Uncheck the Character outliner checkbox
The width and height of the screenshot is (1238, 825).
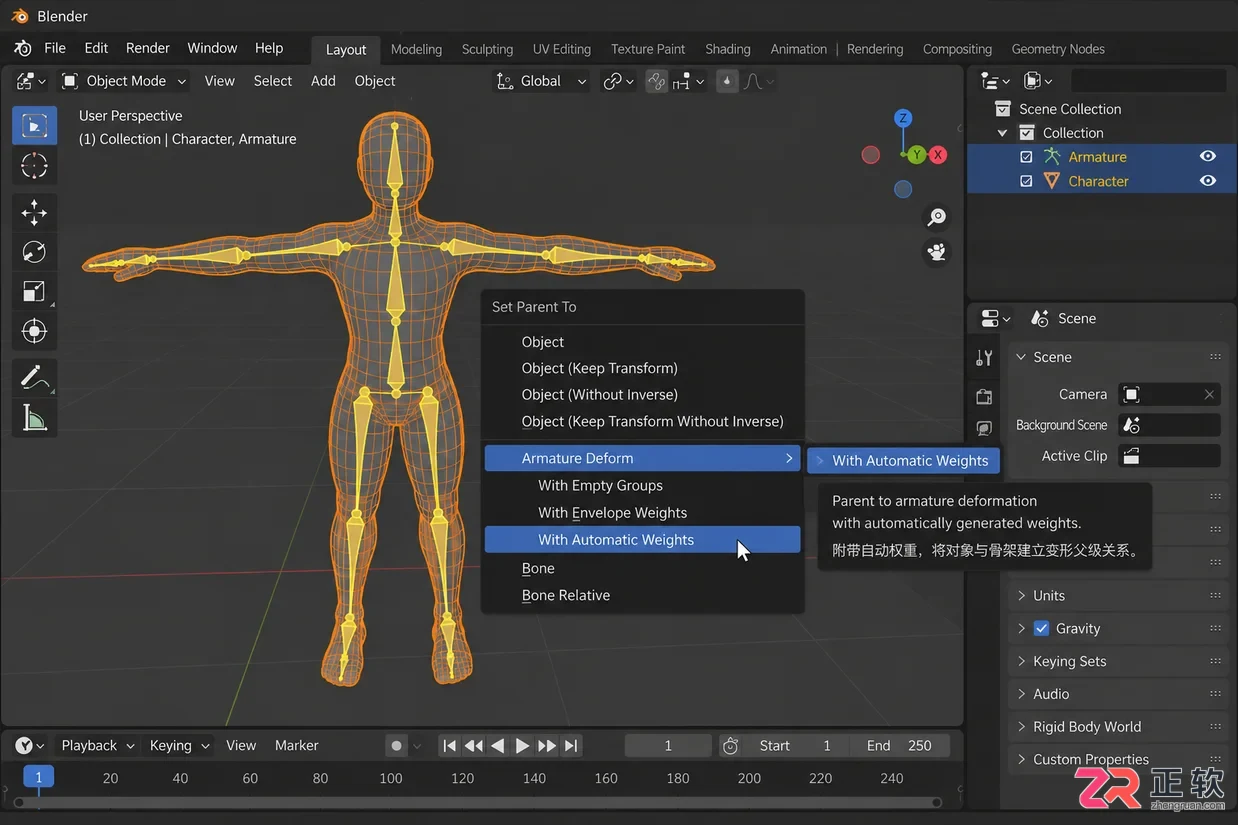click(1026, 181)
